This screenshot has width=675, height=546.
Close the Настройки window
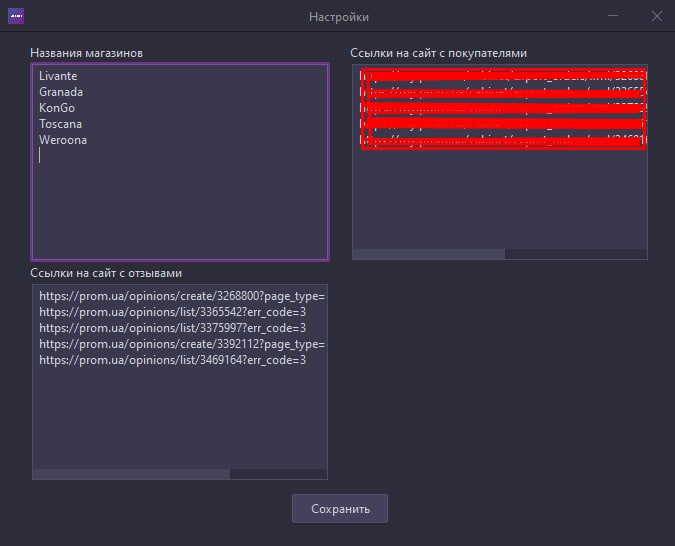[656, 16]
